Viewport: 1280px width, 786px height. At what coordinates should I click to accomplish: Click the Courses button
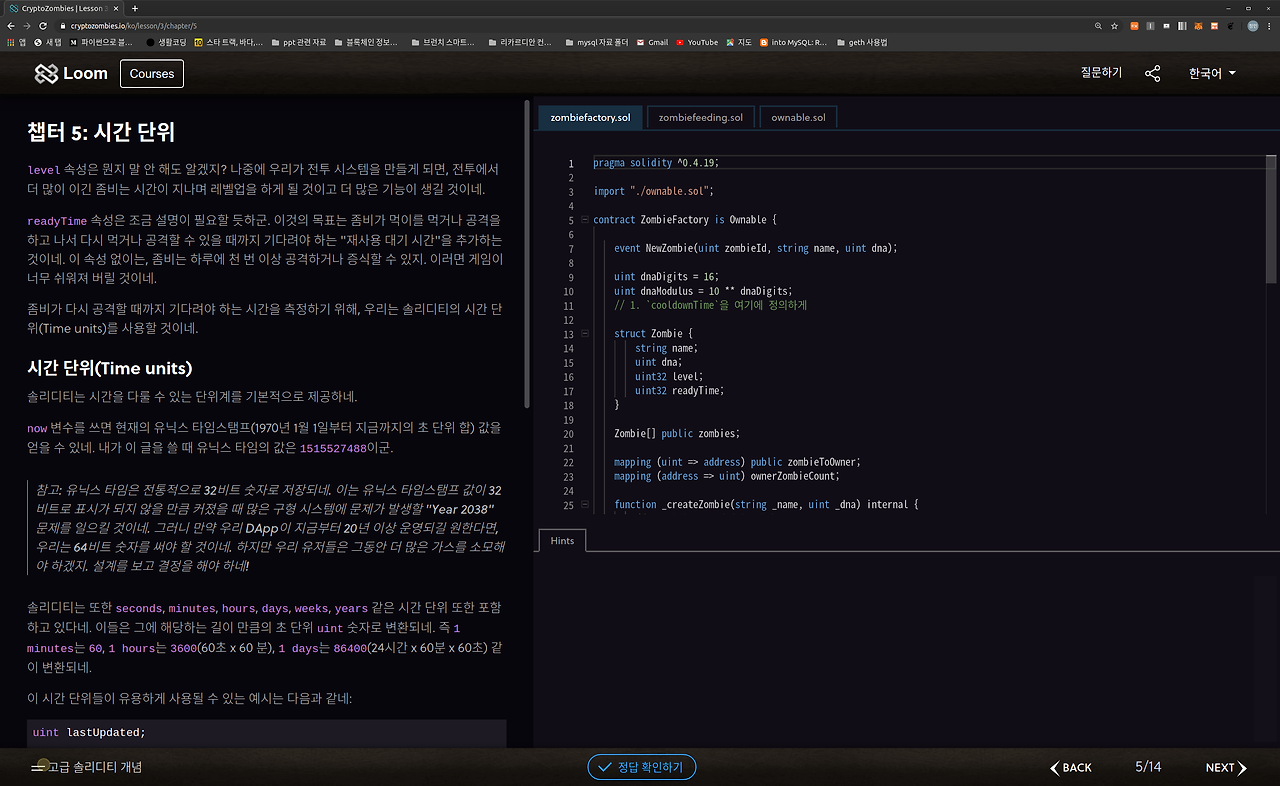pos(152,73)
